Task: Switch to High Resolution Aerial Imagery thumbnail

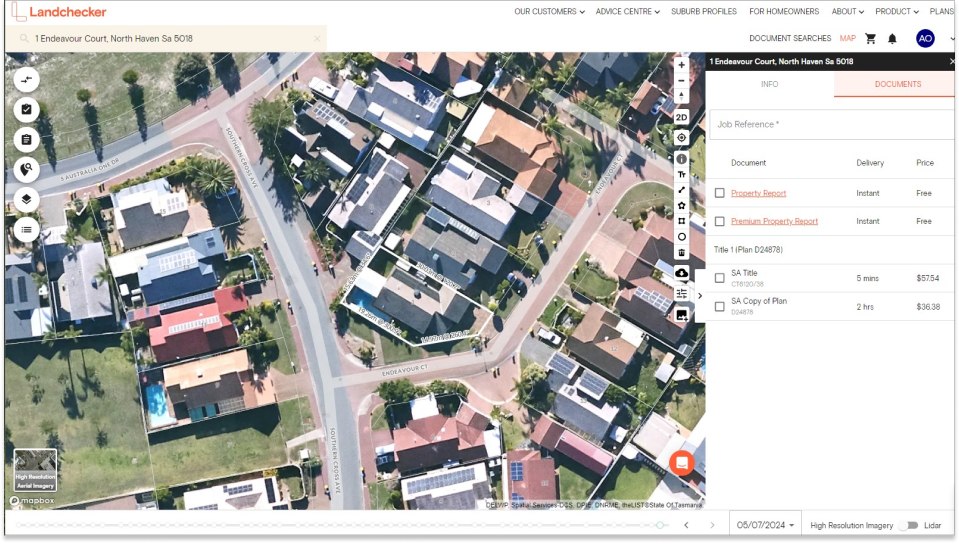Action: [35, 470]
